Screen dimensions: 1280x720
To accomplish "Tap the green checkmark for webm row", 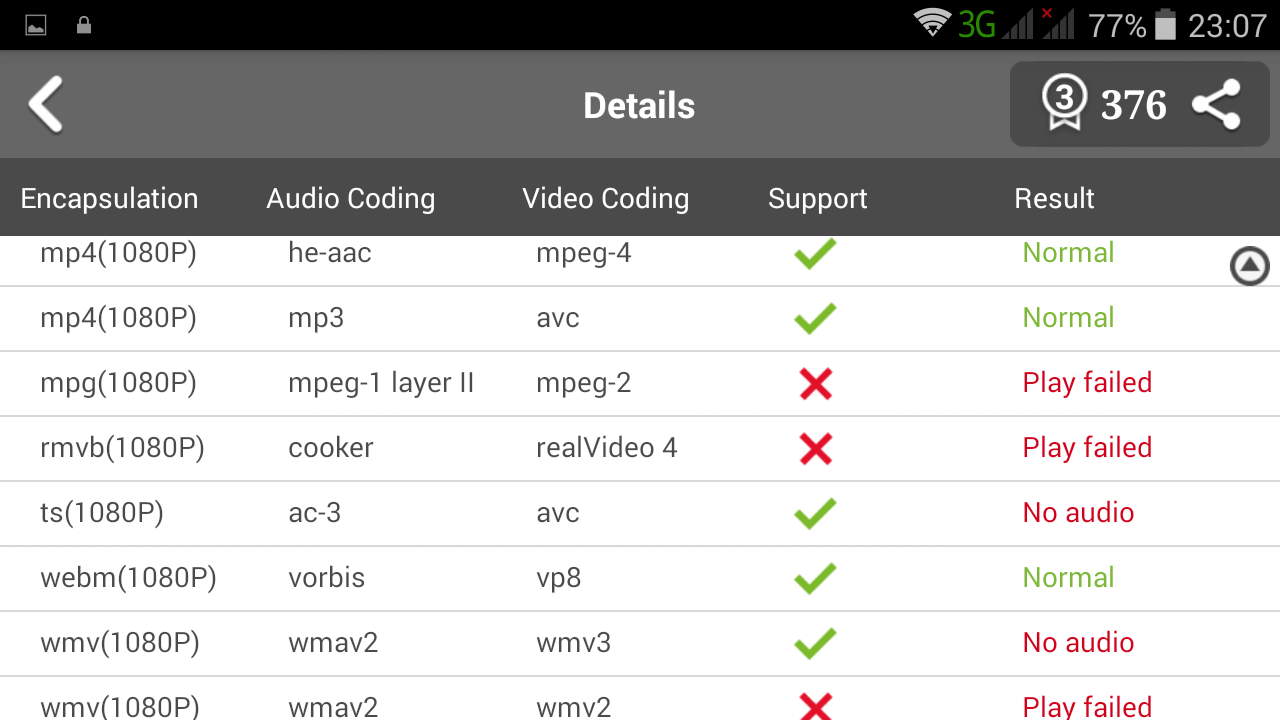I will (815, 578).
